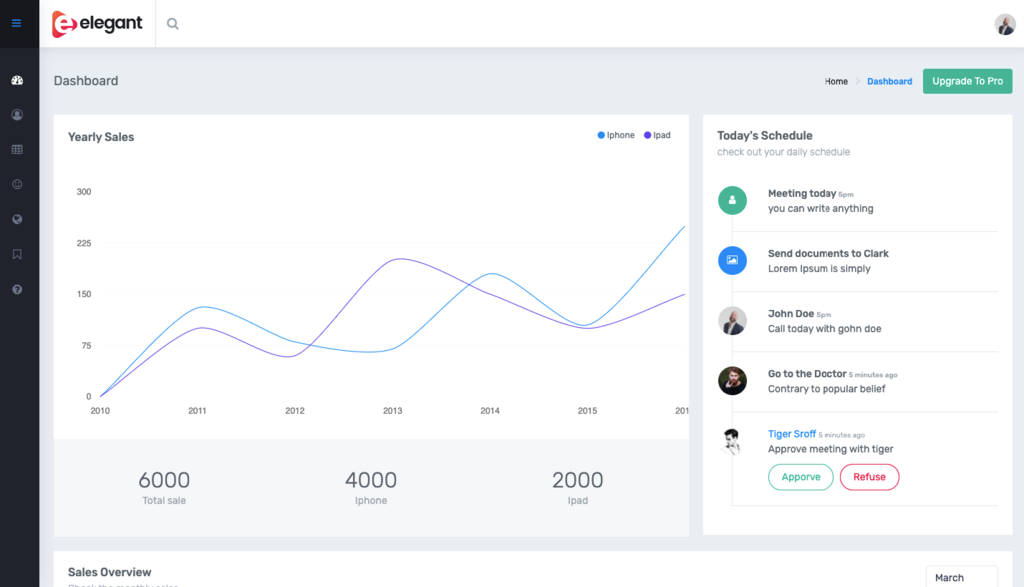Click the Call today with gohn doe text
Viewport: 1024px width, 587px height.
pyautogui.click(x=825, y=329)
